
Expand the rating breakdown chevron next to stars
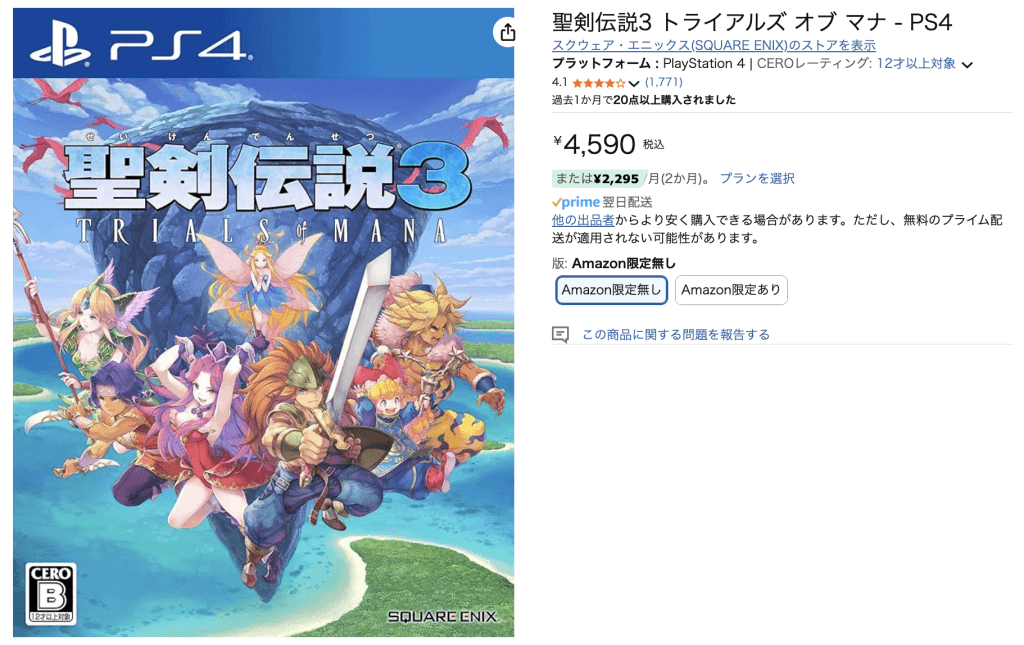click(x=633, y=83)
